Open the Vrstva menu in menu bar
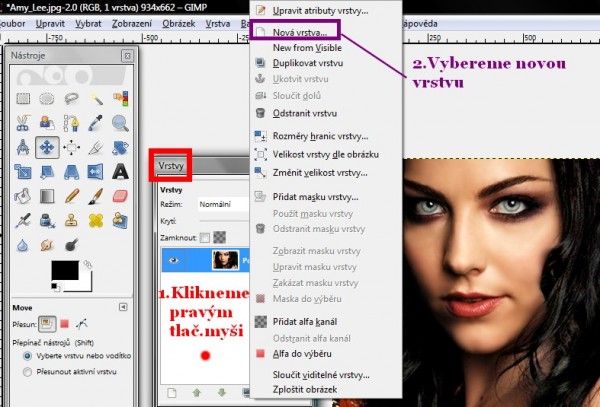Image resolution: width=600 pixels, height=407 pixels. (218, 24)
